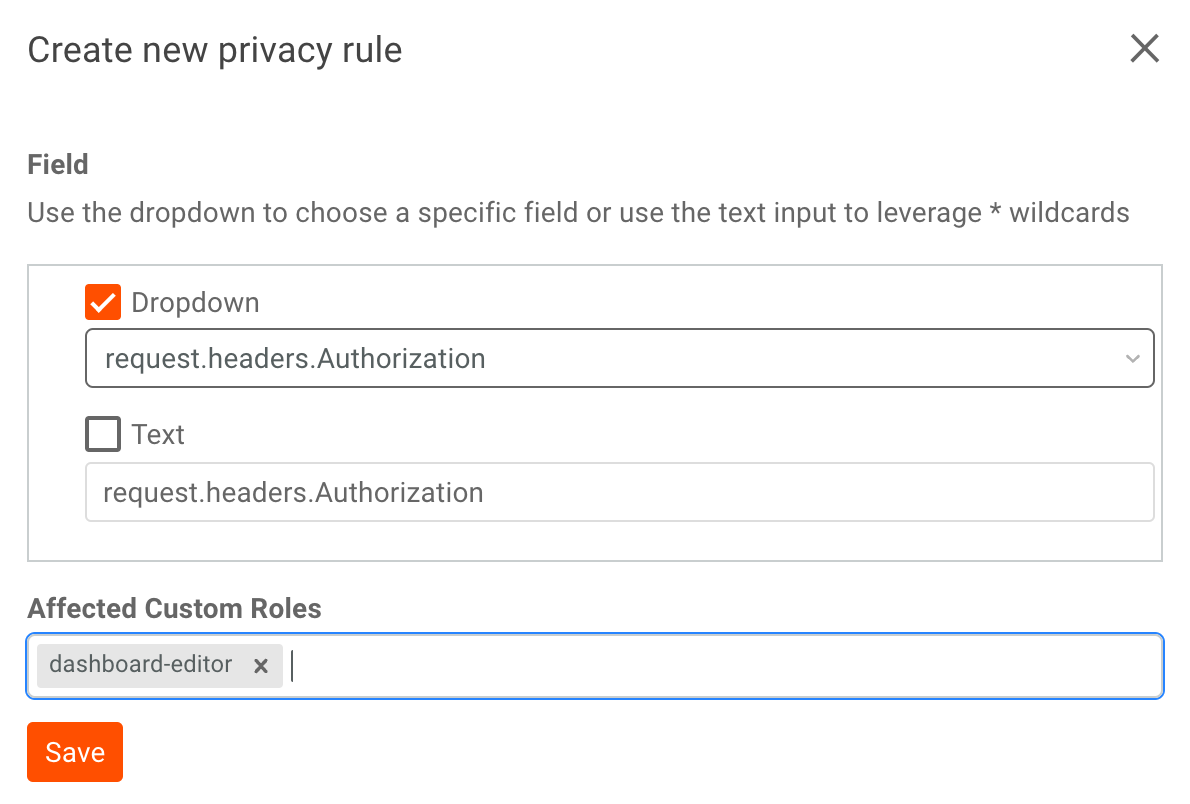Screen dimensions: 1190x804
Task: Remove dashboard-editor using its x icon
Action: click(x=260, y=665)
